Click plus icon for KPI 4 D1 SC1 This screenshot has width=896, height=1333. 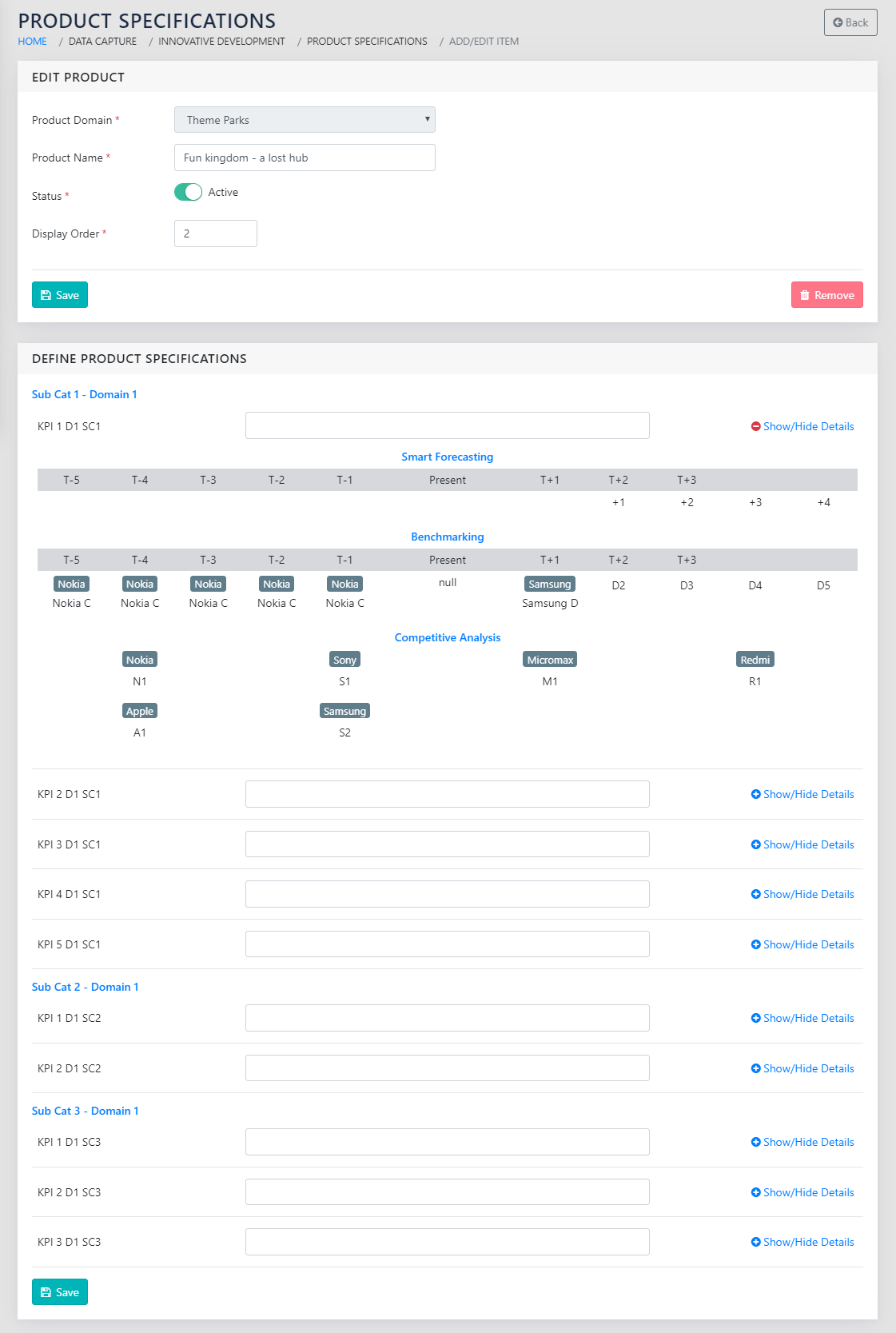point(755,895)
